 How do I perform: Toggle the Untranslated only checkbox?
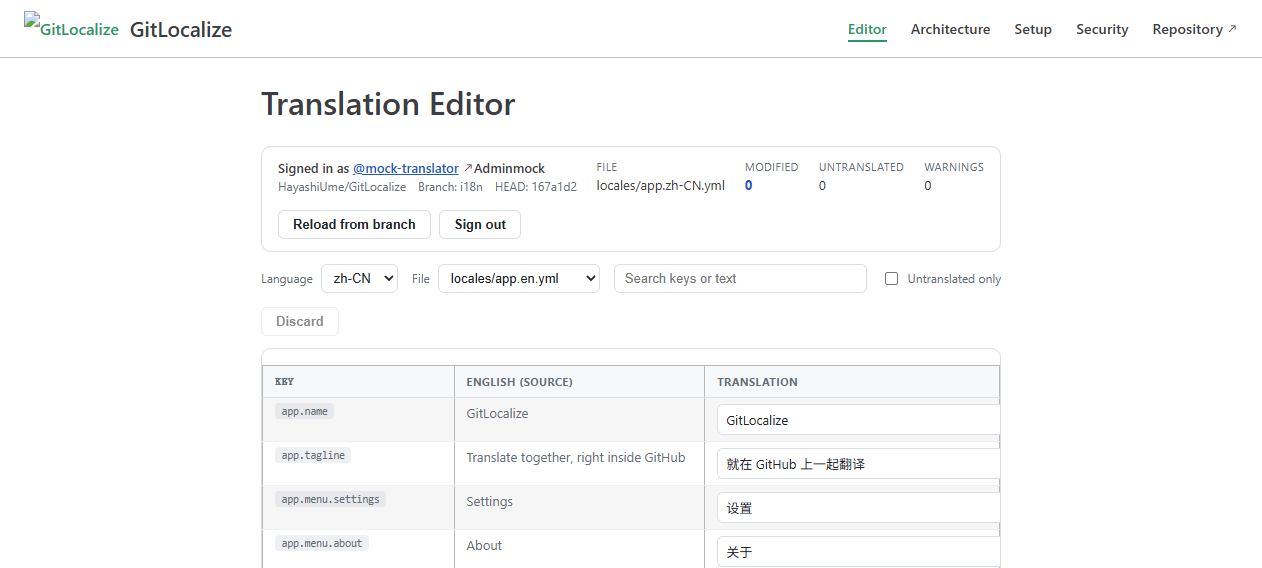[x=892, y=279]
